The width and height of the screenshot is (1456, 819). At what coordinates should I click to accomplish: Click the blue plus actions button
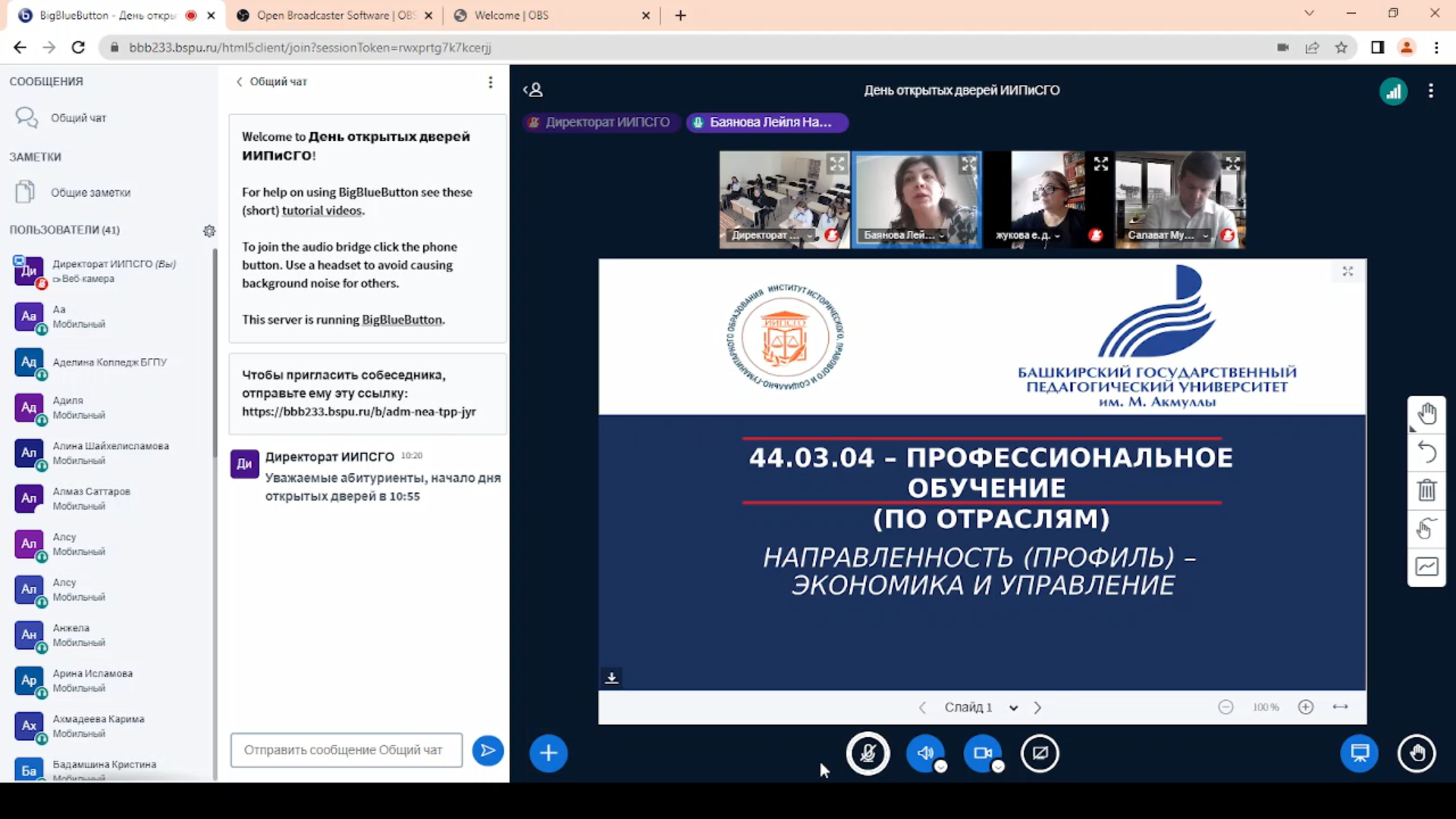click(548, 753)
